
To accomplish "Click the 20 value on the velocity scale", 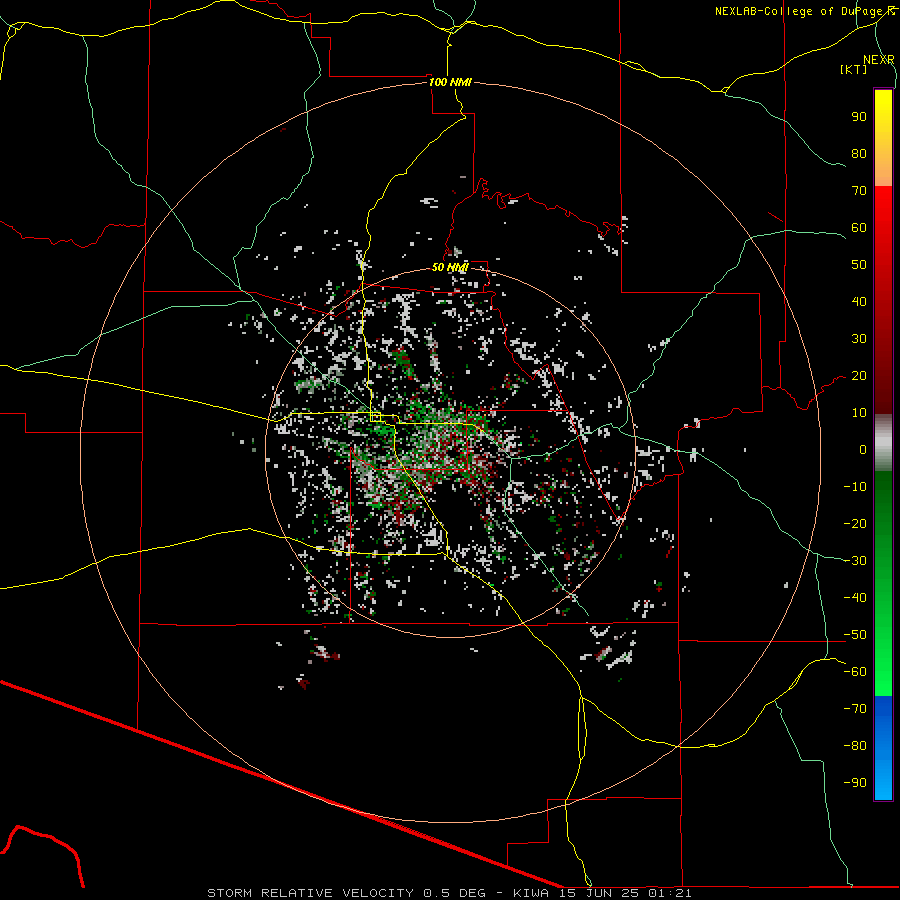I will tap(859, 375).
